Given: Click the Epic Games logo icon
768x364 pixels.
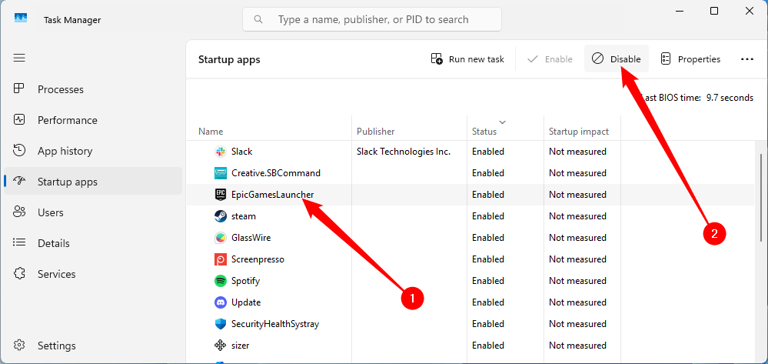Looking at the screenshot, I should pos(220,194).
